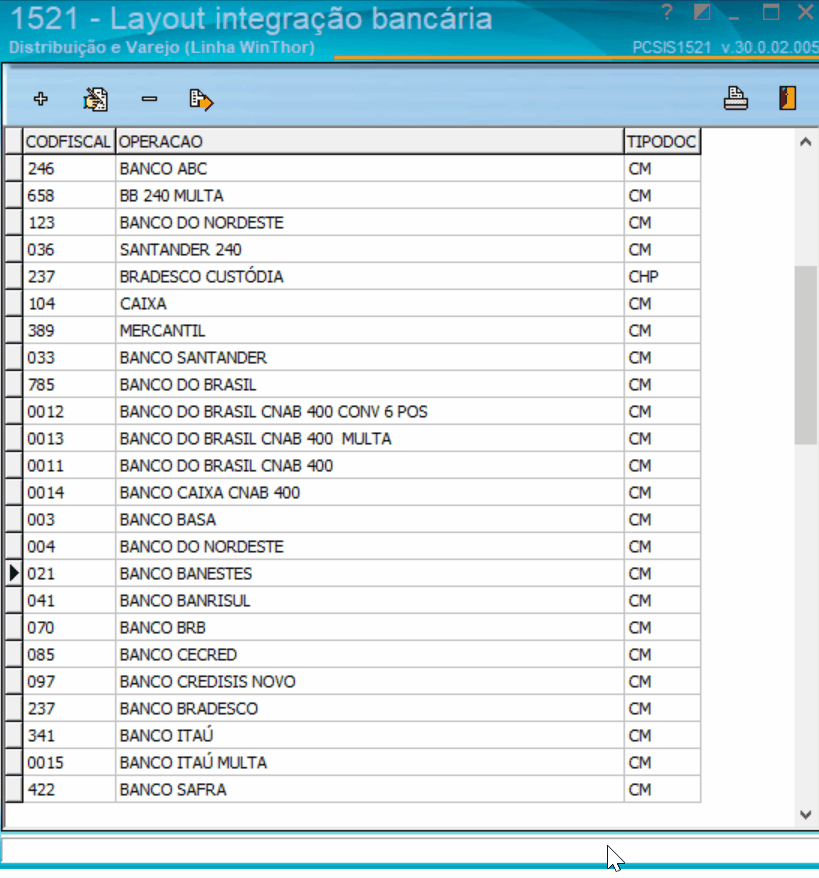Click code cell 0011
This screenshot has height=878, width=819.
point(69,465)
